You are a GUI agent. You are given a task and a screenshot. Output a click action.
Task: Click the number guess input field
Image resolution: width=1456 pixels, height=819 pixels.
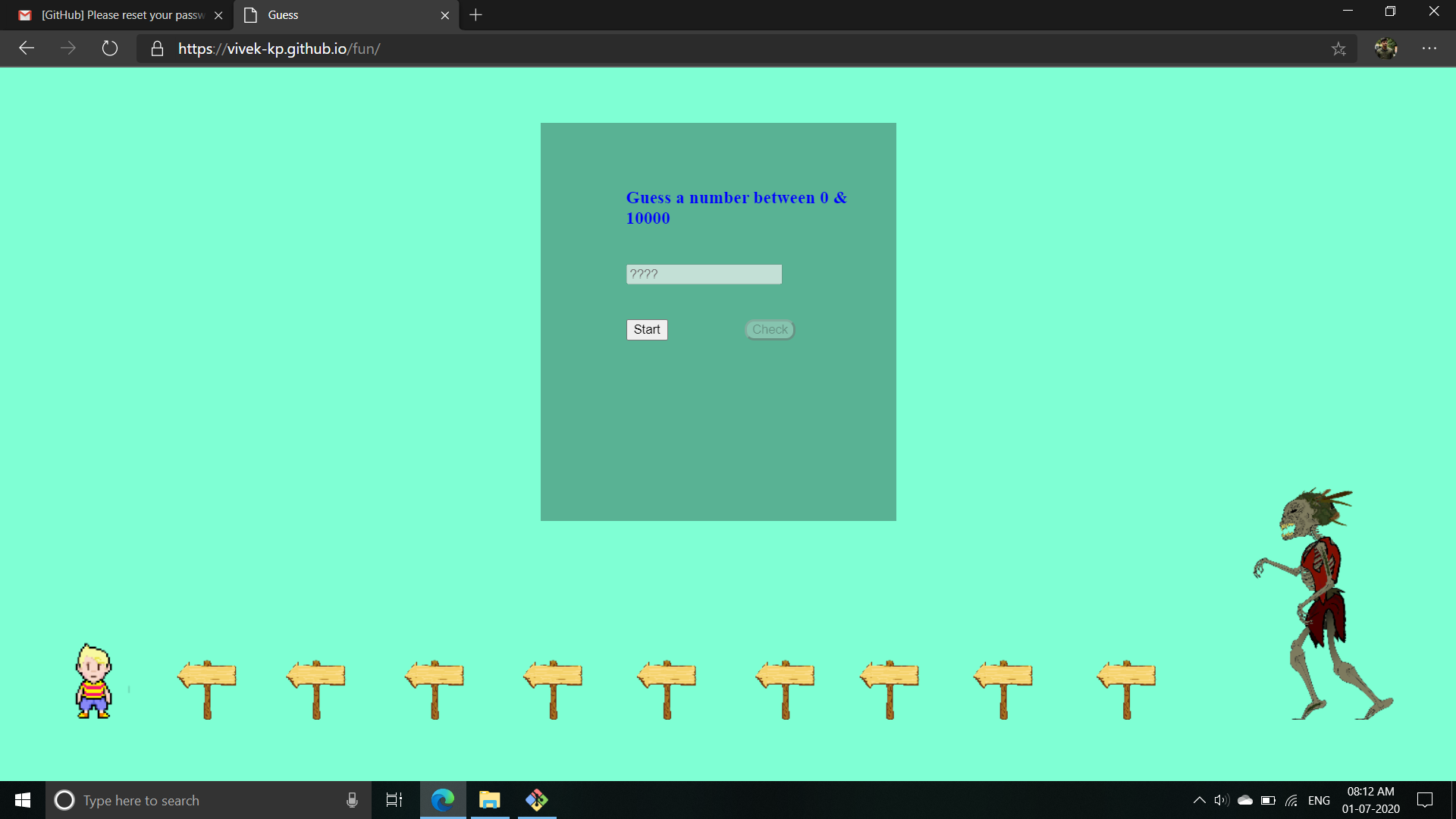[703, 274]
